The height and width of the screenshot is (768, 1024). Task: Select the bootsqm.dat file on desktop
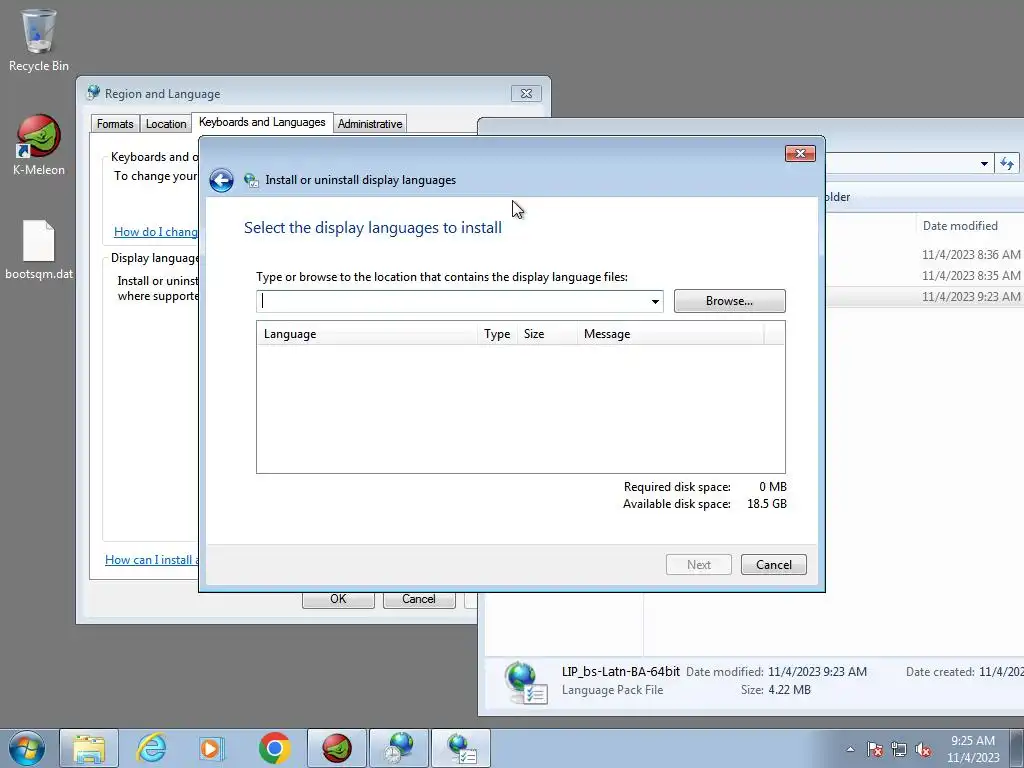(x=39, y=249)
